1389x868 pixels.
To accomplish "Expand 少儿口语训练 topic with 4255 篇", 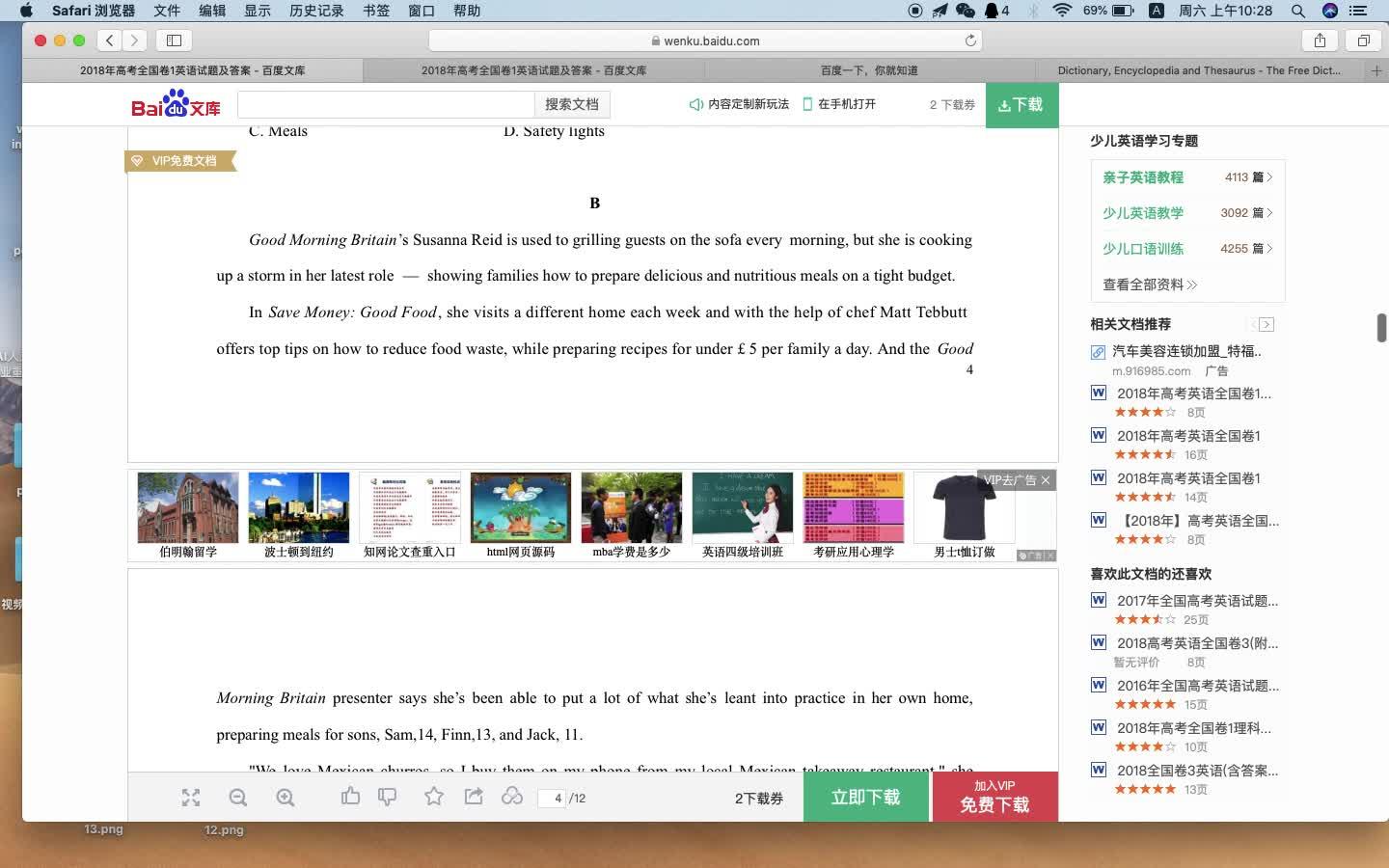I will [1187, 249].
